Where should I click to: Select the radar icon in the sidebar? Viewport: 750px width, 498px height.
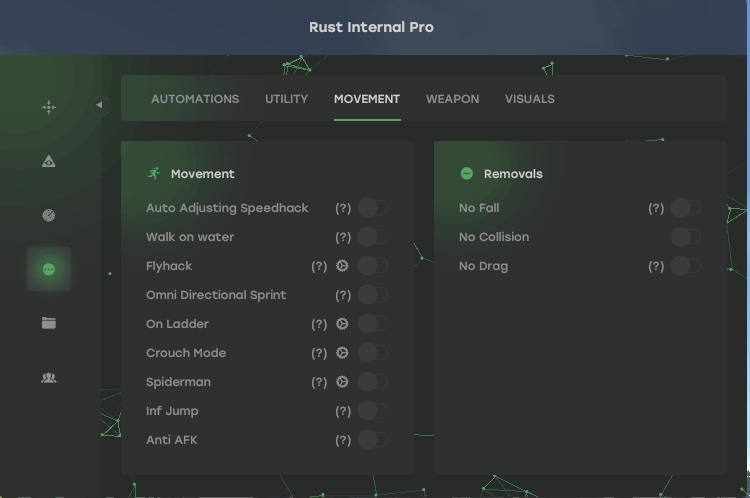[x=49, y=215]
